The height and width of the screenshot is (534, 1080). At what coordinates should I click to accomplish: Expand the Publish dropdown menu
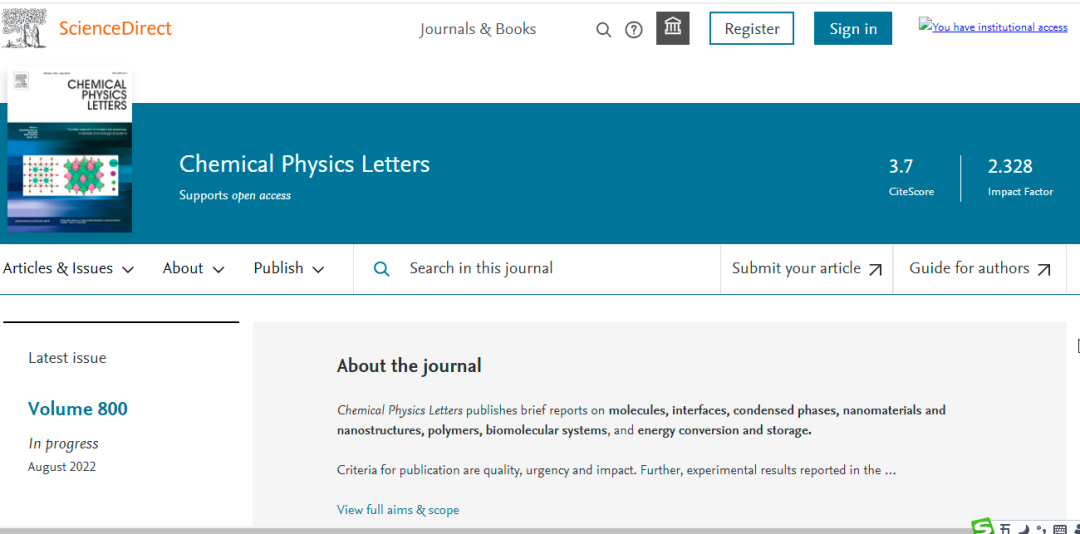pyautogui.click(x=288, y=269)
